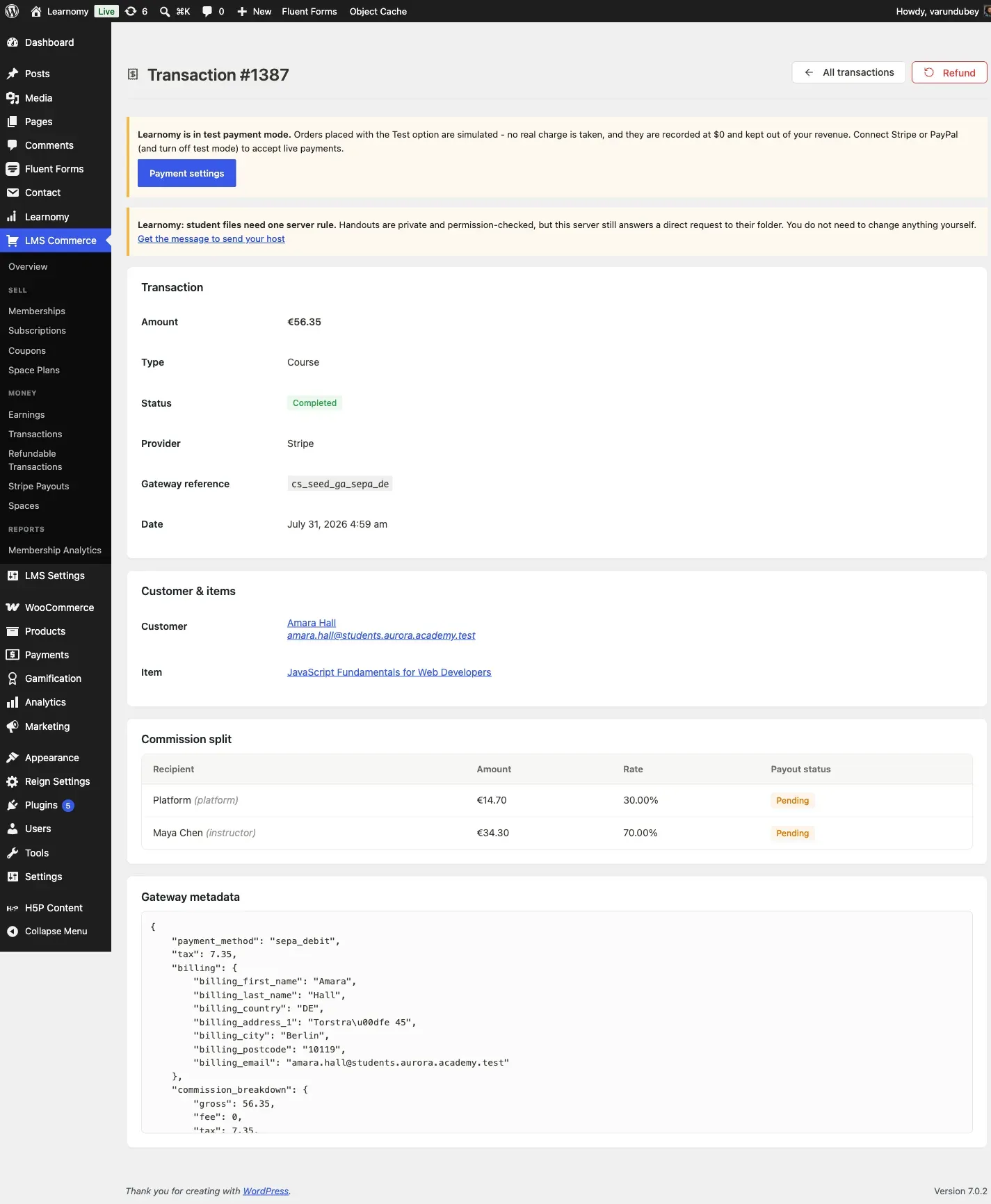Click the Pages icon in sidebar
This screenshot has height=1204, width=991.
(x=13, y=122)
